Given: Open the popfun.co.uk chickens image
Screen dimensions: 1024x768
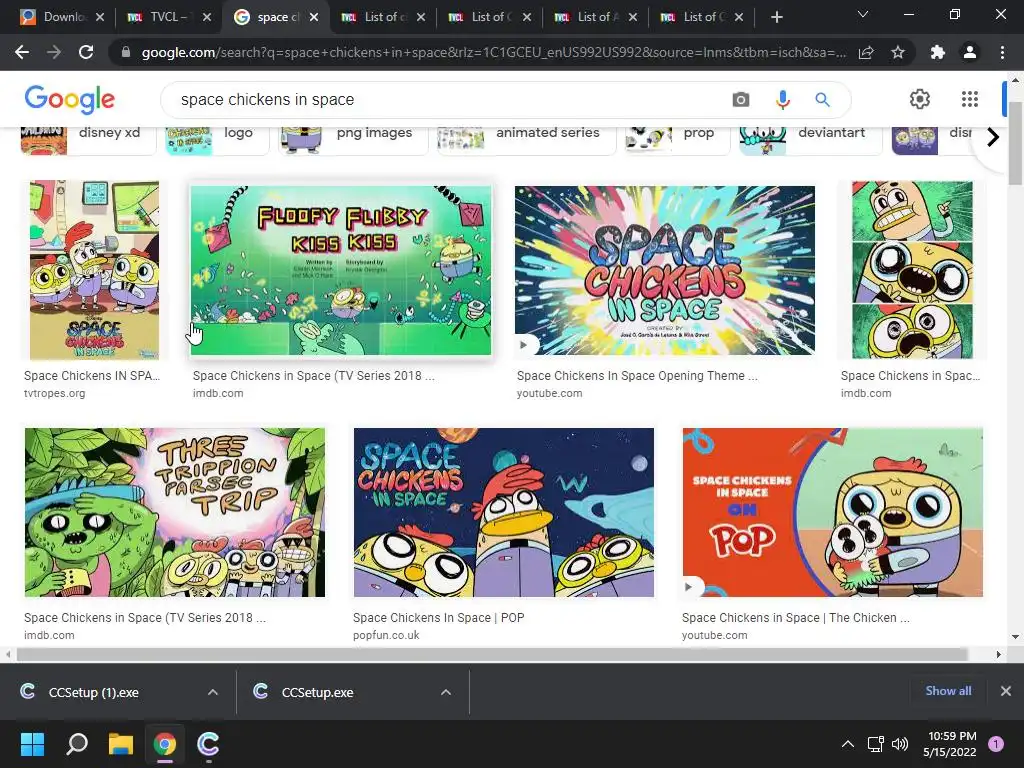Looking at the screenshot, I should click(x=504, y=512).
